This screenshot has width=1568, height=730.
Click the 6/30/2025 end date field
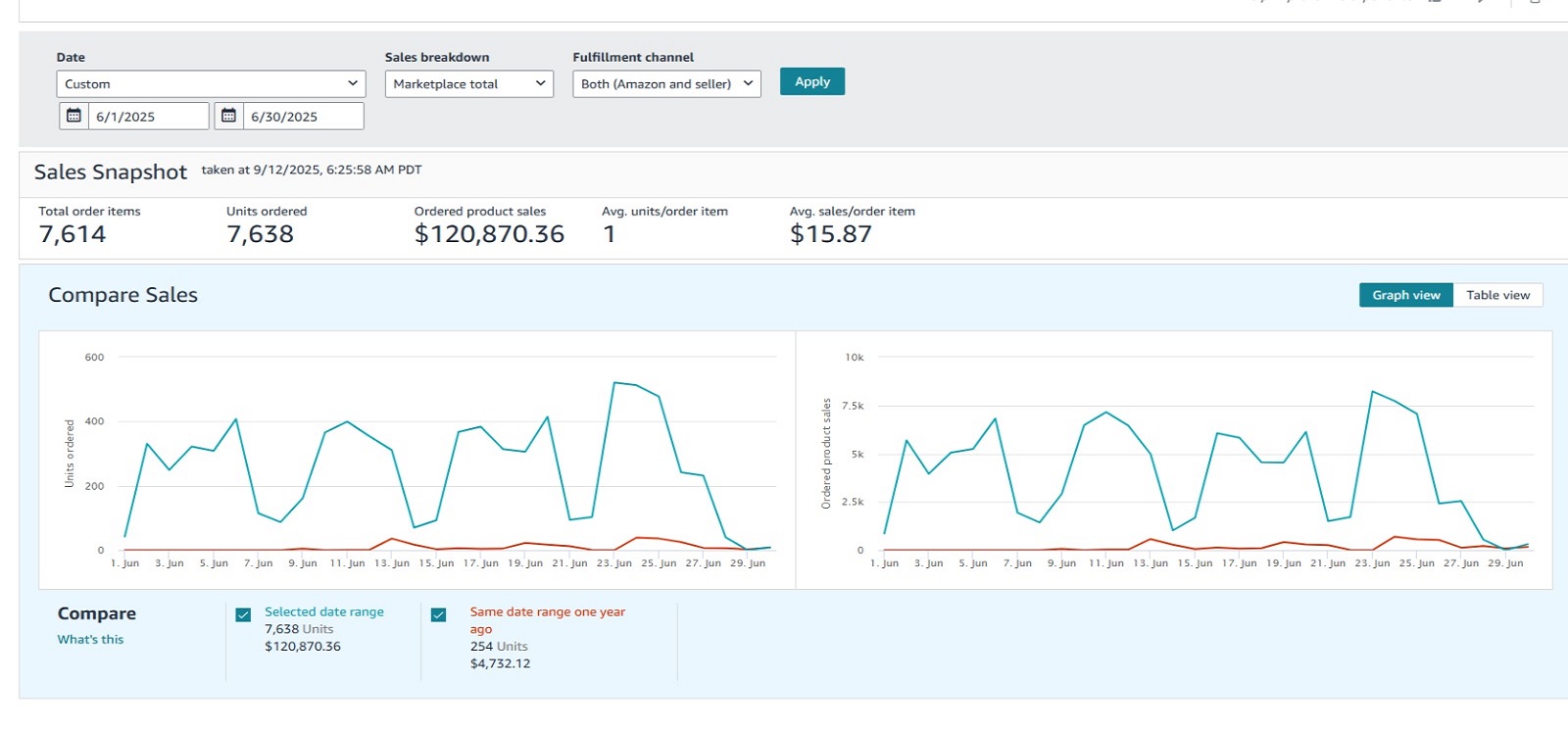tap(302, 117)
